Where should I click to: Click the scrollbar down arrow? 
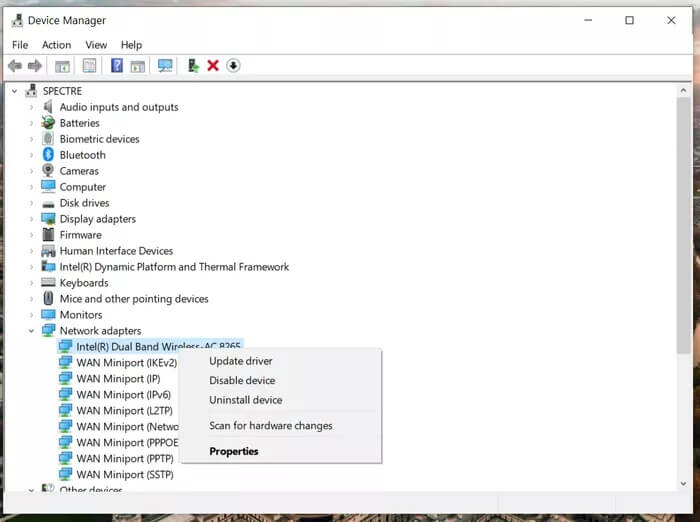click(x=683, y=484)
